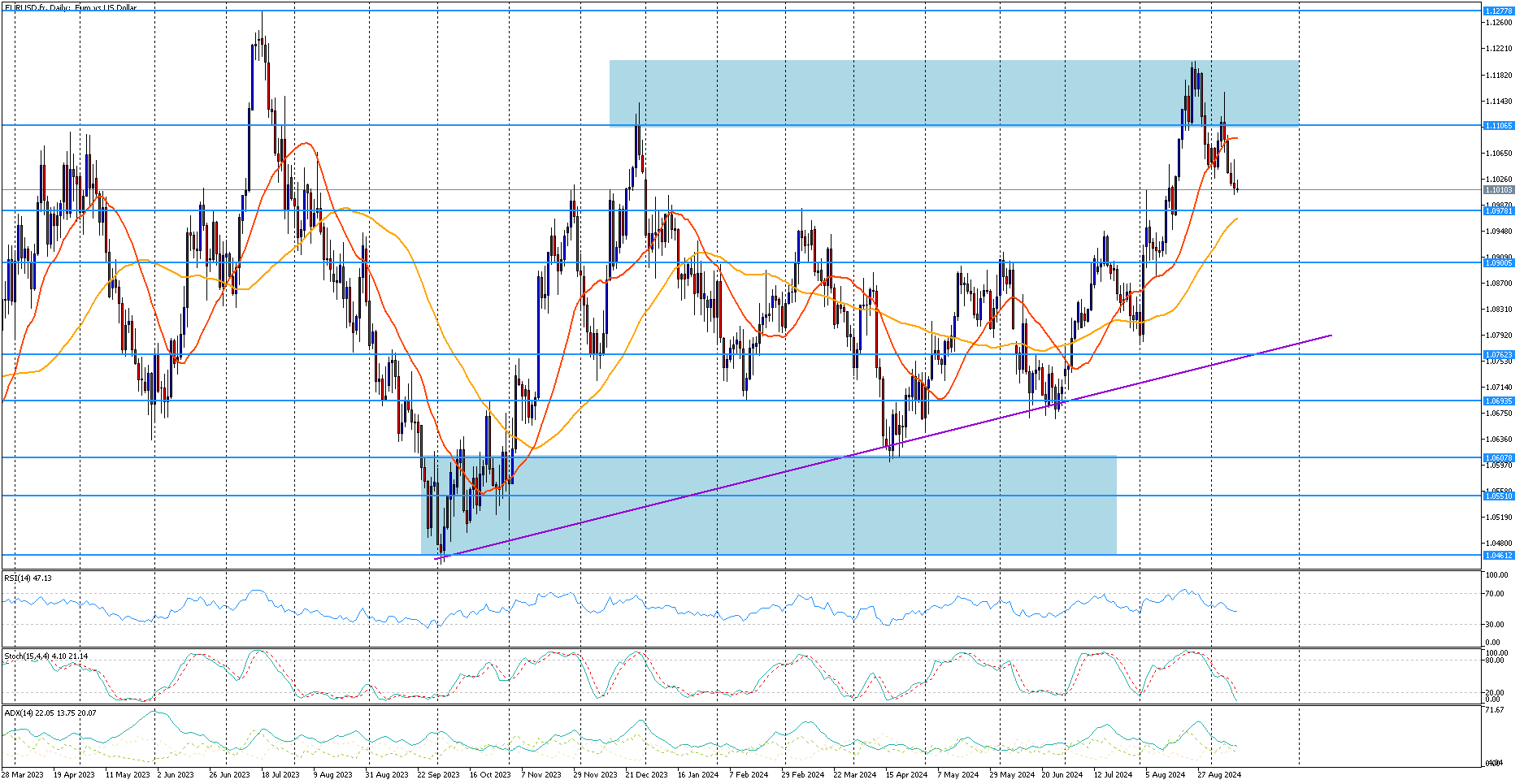Click the 21 Dec 2023 date marker
Image resolution: width=1524 pixels, height=784 pixels.
coord(646,774)
